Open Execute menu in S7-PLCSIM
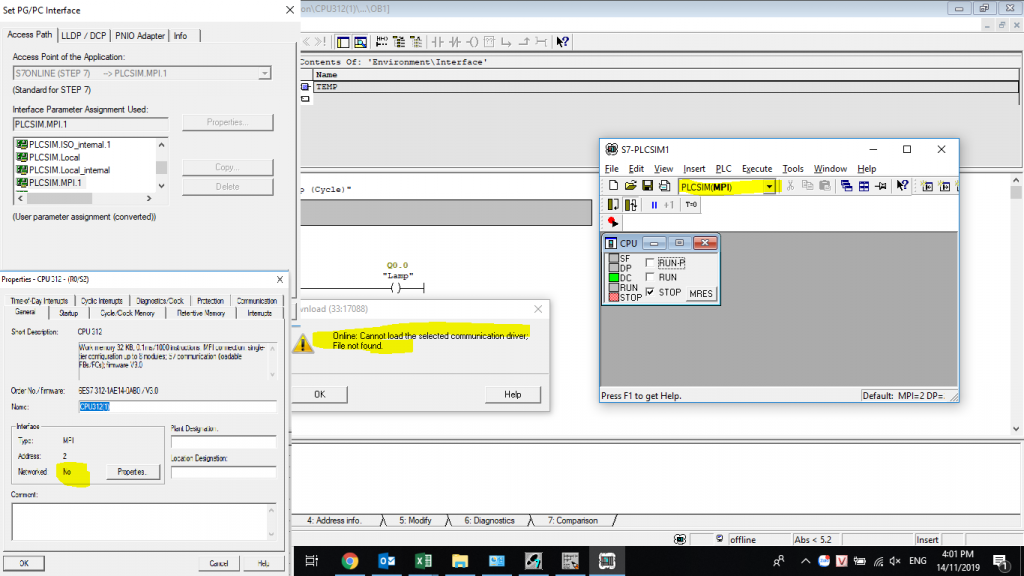Screen dimensions: 1024x576 click(x=757, y=168)
